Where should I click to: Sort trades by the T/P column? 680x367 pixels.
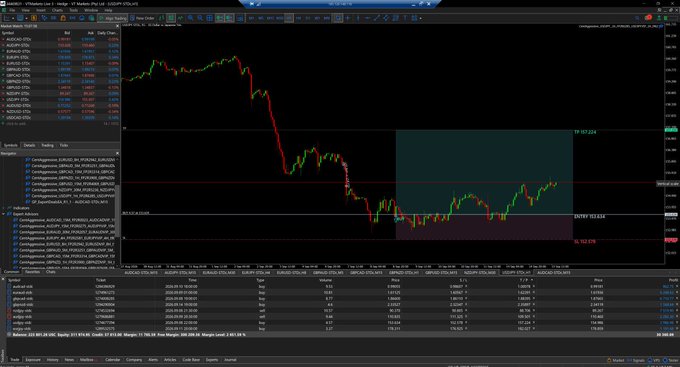click(524, 280)
